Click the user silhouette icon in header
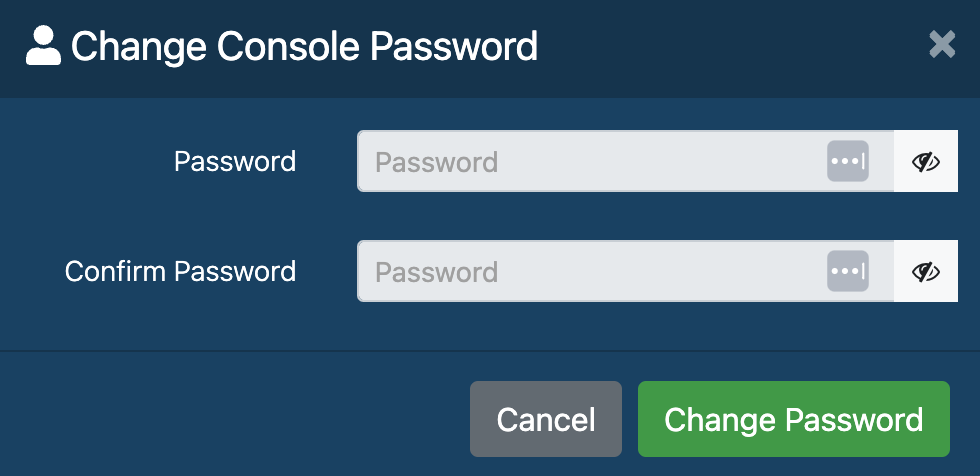This screenshot has height=476, width=980. click(x=43, y=46)
